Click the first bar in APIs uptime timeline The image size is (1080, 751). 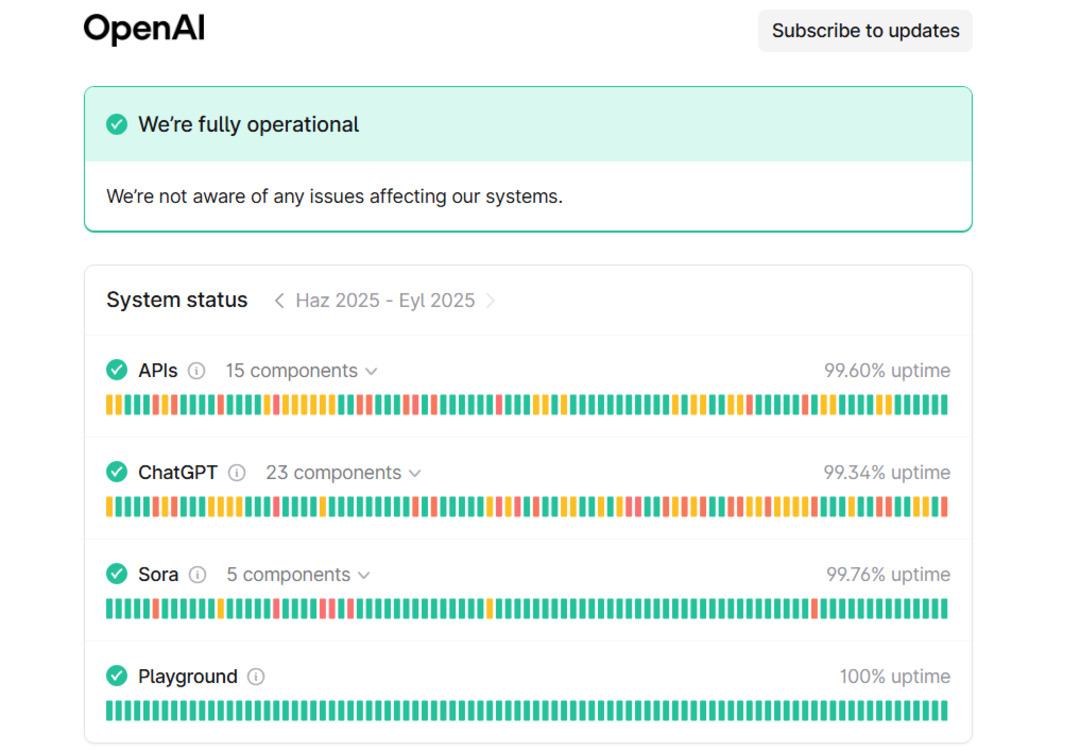tap(109, 405)
